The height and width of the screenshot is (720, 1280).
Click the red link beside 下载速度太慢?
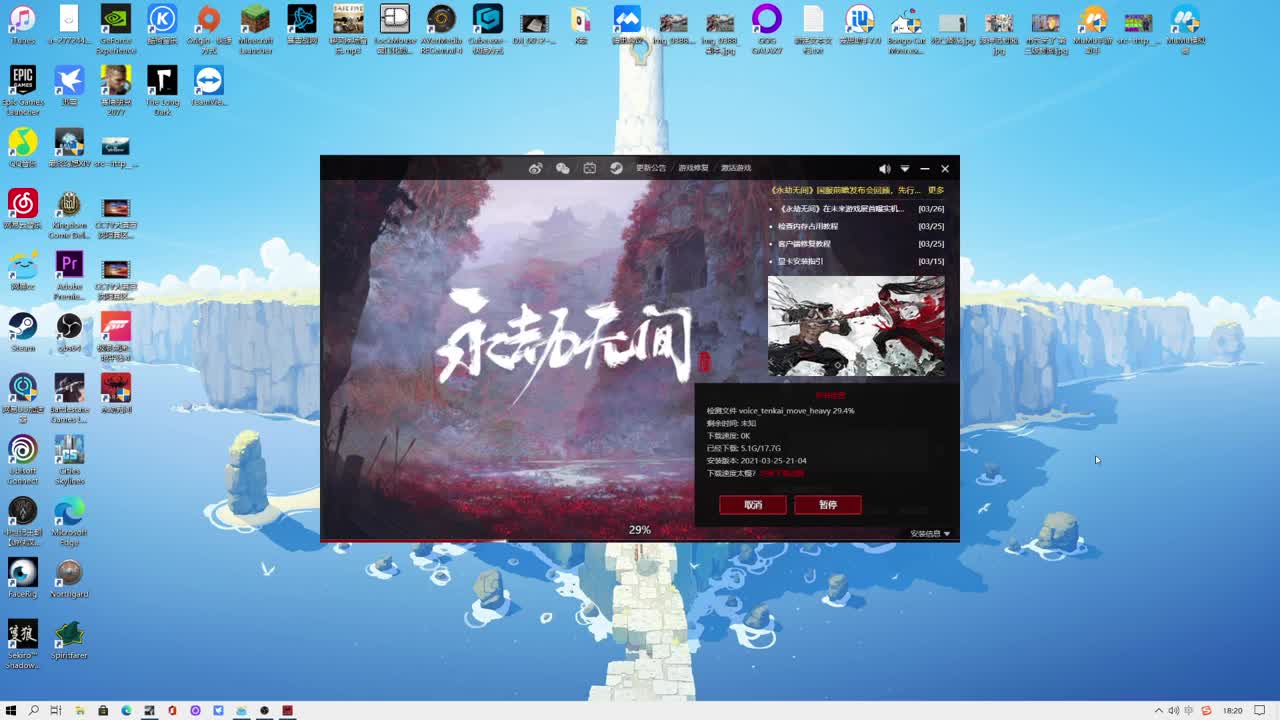781,473
